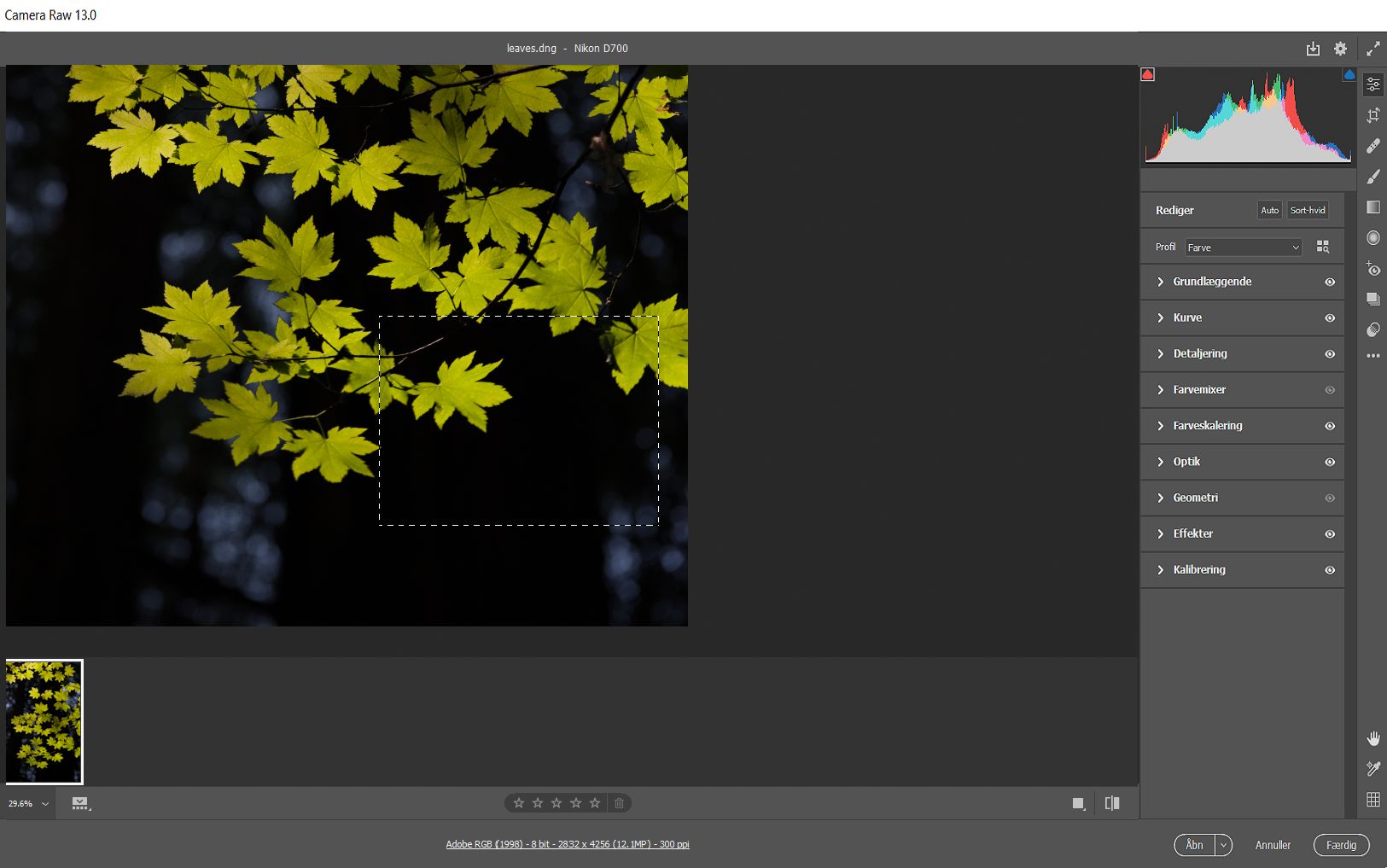Select the leaves filmstrip thumbnail
This screenshot has height=868, width=1387.
click(x=44, y=721)
